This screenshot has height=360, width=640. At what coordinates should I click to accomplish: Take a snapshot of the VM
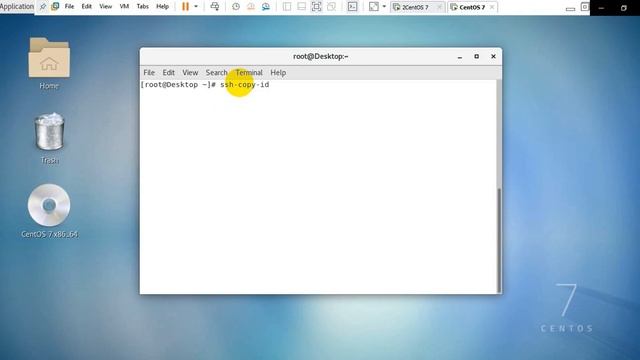[236, 7]
